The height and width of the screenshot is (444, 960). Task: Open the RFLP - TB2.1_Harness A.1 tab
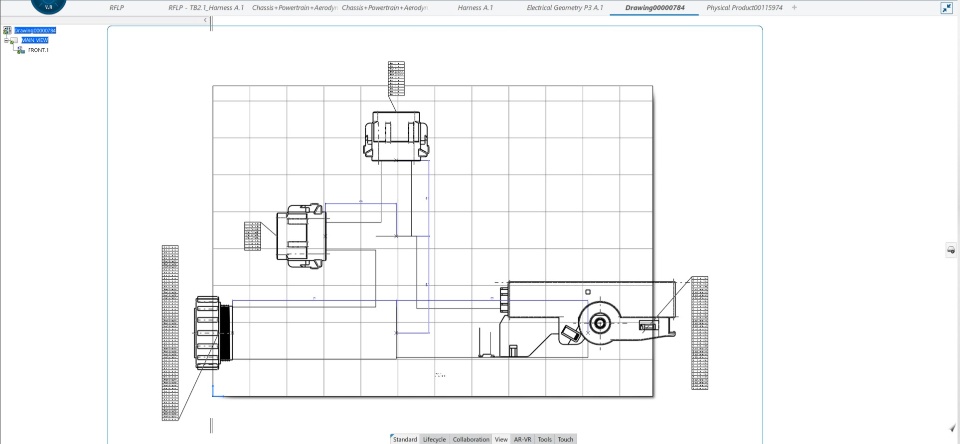205,8
